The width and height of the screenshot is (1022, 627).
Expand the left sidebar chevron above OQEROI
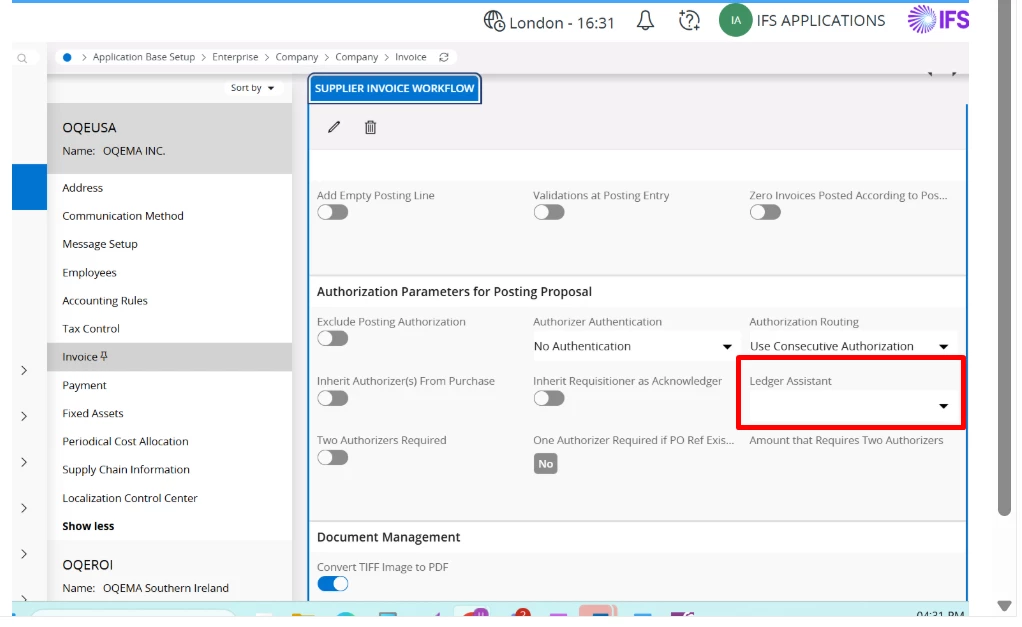click(24, 554)
